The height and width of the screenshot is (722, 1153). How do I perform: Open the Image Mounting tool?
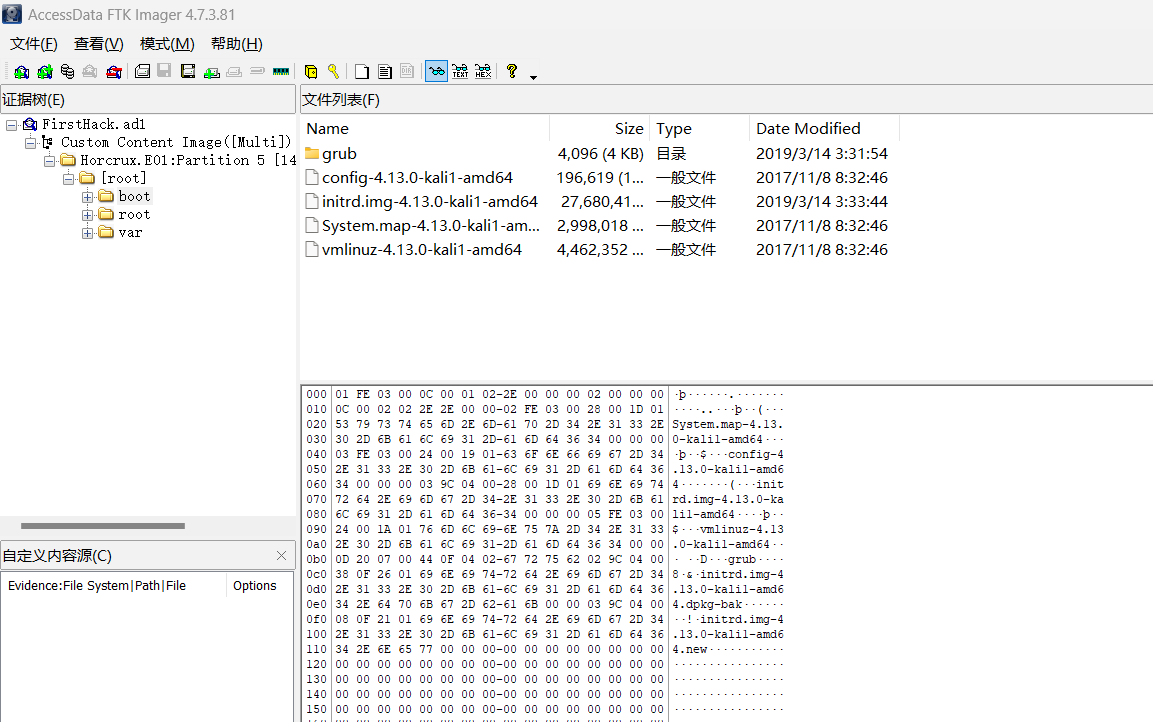click(x=68, y=71)
